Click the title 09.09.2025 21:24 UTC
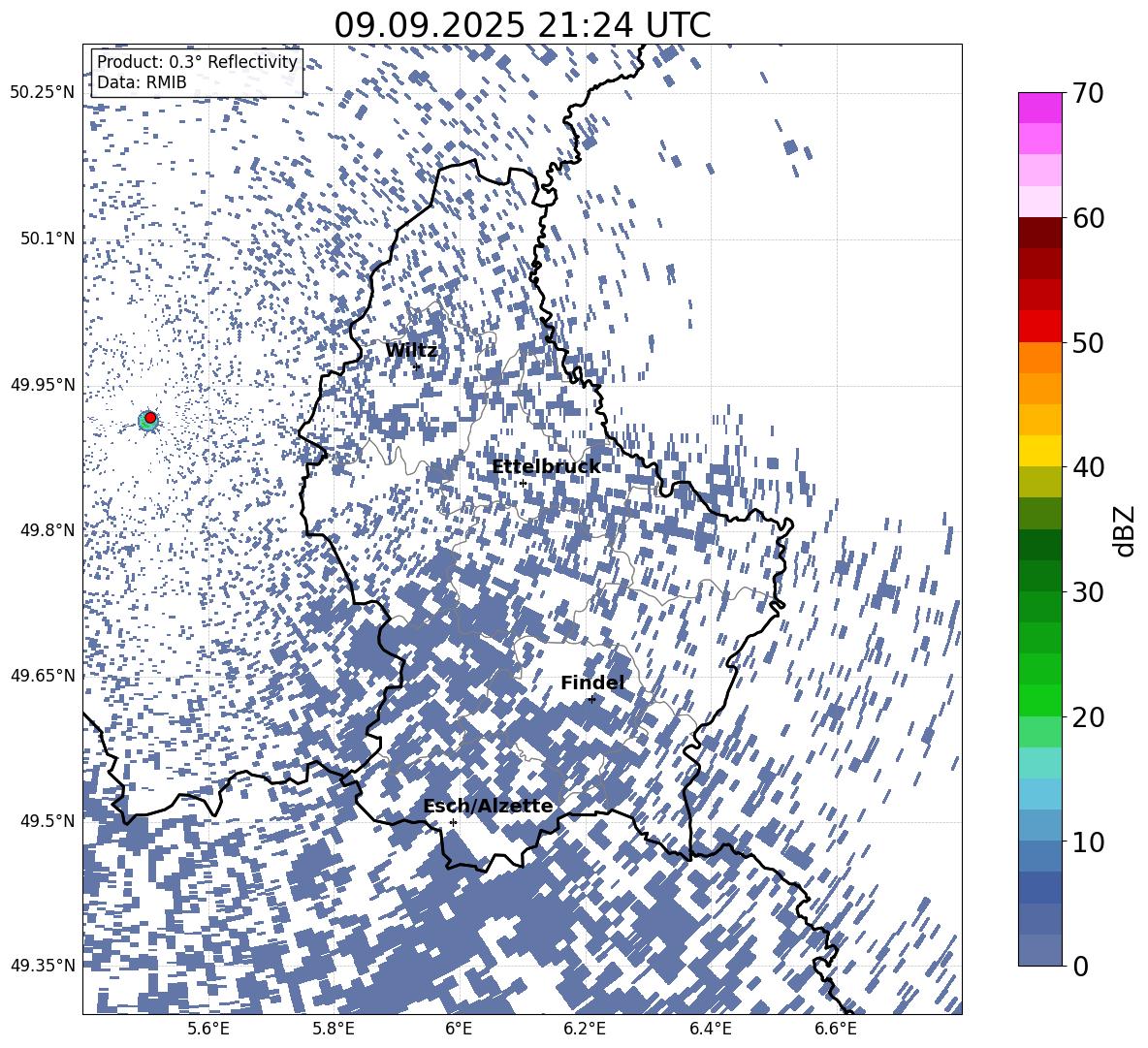1148x1048 pixels. [523, 25]
